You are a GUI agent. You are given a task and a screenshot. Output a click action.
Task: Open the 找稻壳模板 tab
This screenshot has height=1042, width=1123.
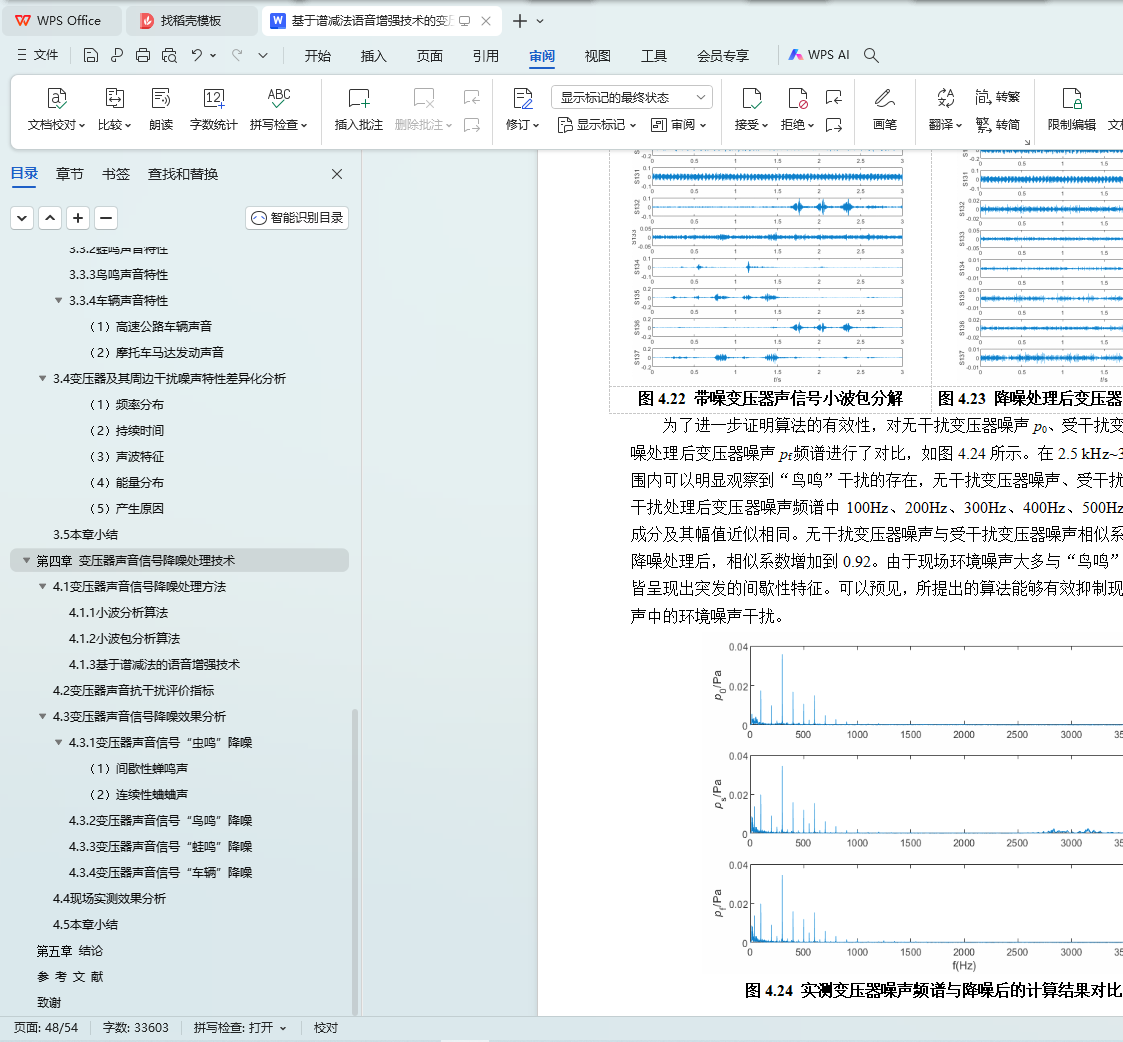coord(191,21)
